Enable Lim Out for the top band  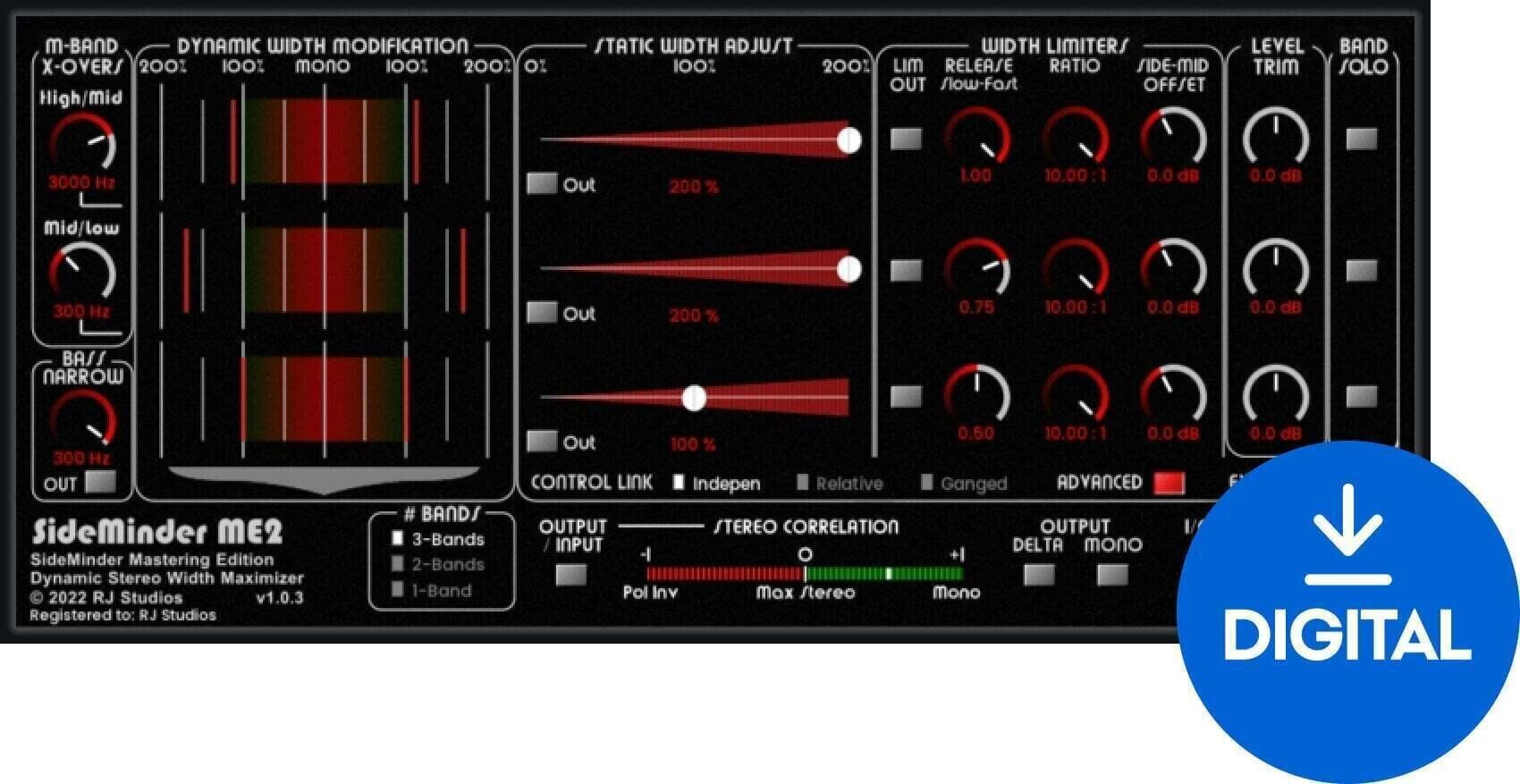[x=906, y=139]
